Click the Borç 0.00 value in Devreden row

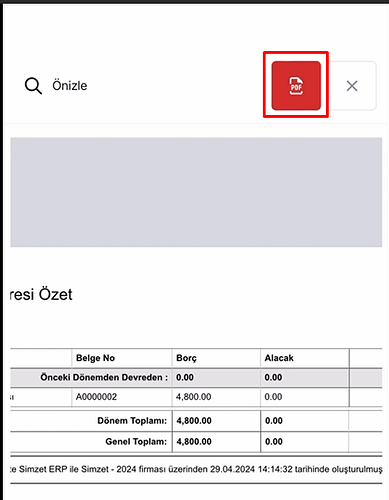185,377
